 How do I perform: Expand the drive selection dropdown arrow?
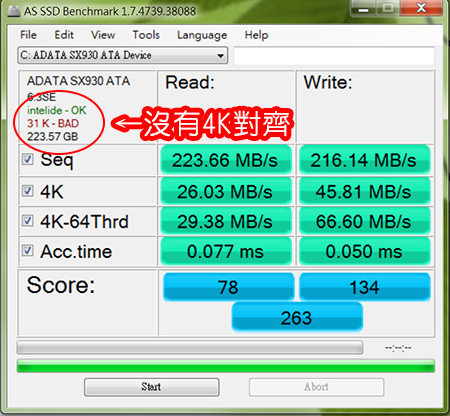pos(220,55)
